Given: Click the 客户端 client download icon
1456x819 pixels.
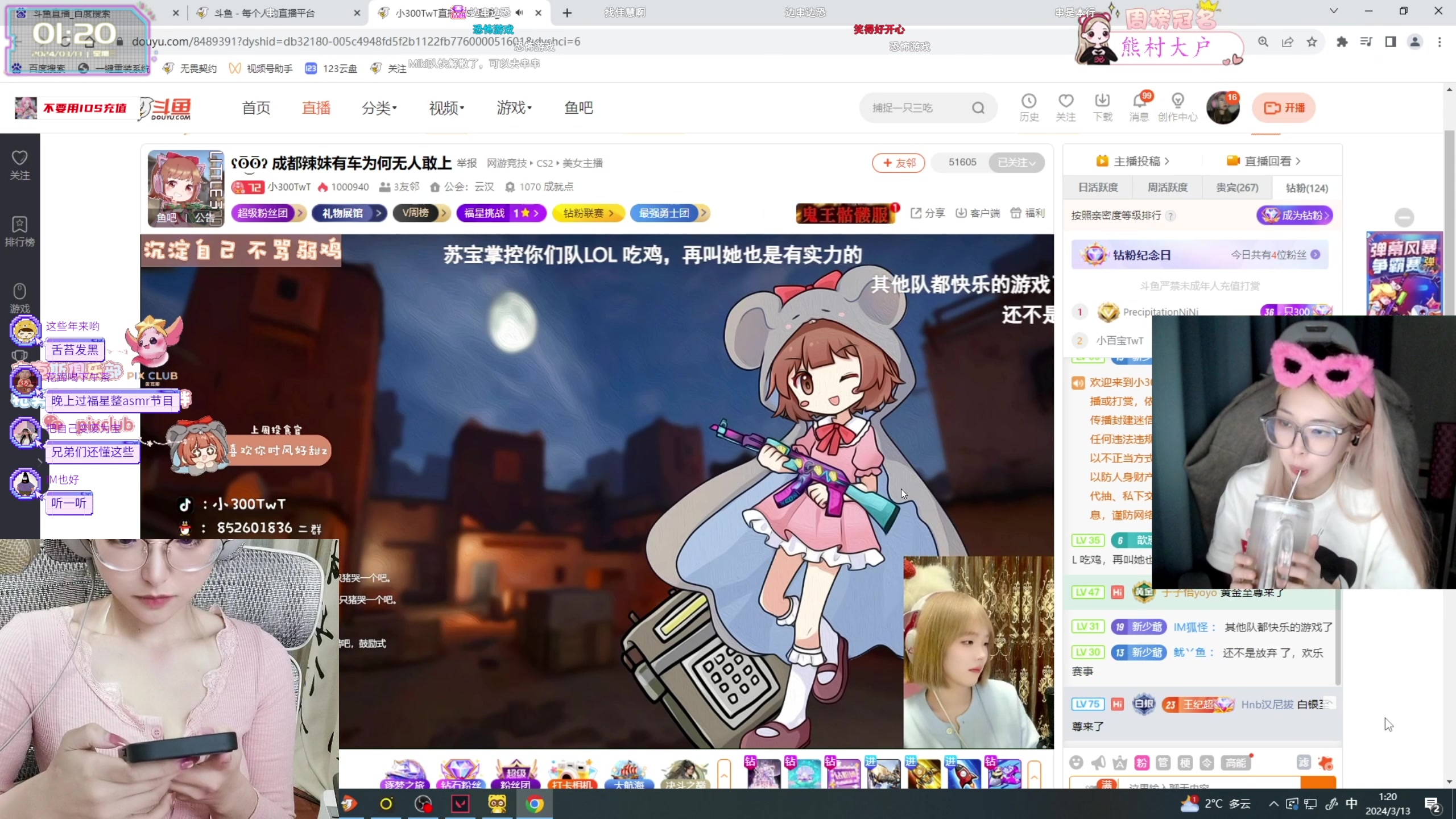Looking at the screenshot, I should [x=978, y=213].
